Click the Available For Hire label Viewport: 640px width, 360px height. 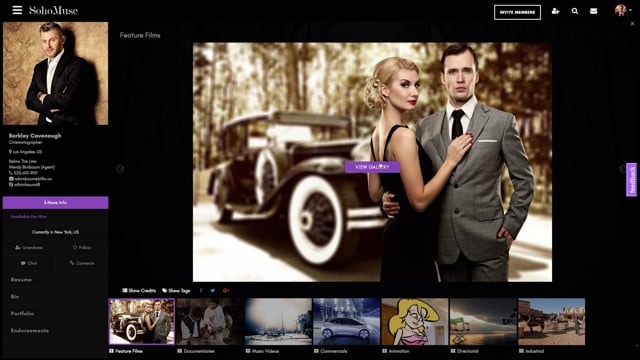(29, 217)
